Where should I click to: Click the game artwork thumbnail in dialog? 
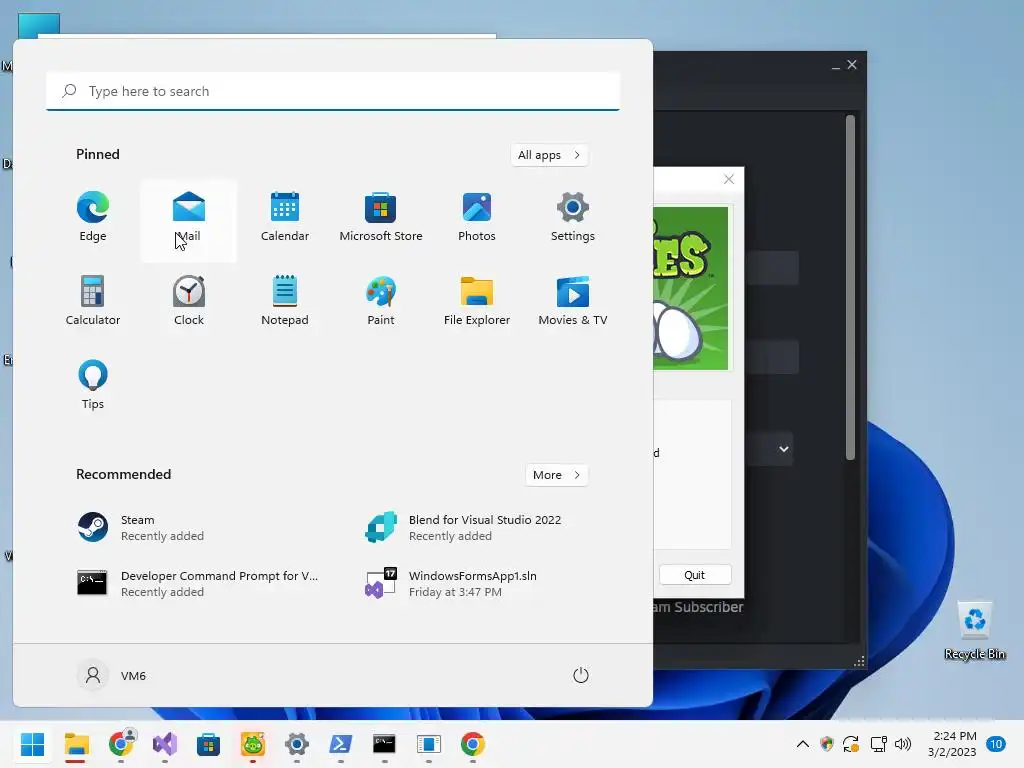coord(691,288)
